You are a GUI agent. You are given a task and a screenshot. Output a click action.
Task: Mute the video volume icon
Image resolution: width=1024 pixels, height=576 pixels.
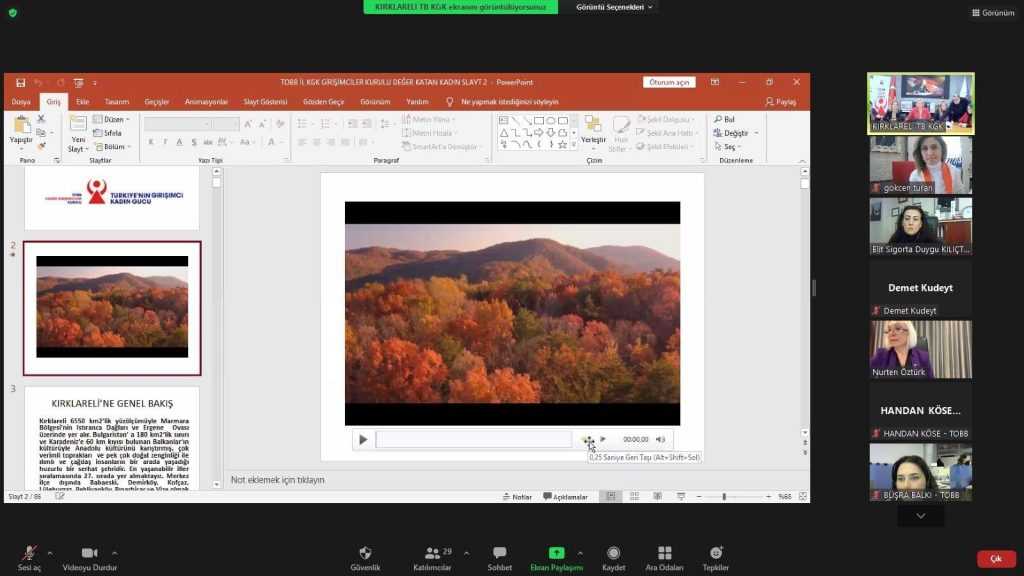660,439
